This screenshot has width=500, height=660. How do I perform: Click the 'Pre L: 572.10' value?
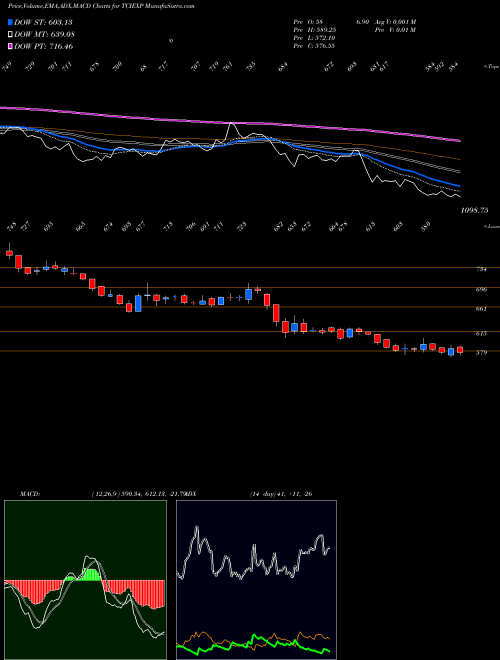[x=314, y=38]
